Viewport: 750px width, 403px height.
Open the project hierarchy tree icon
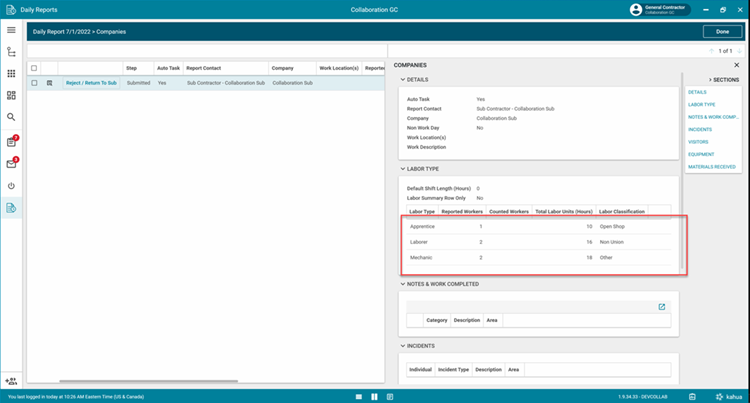click(x=11, y=52)
